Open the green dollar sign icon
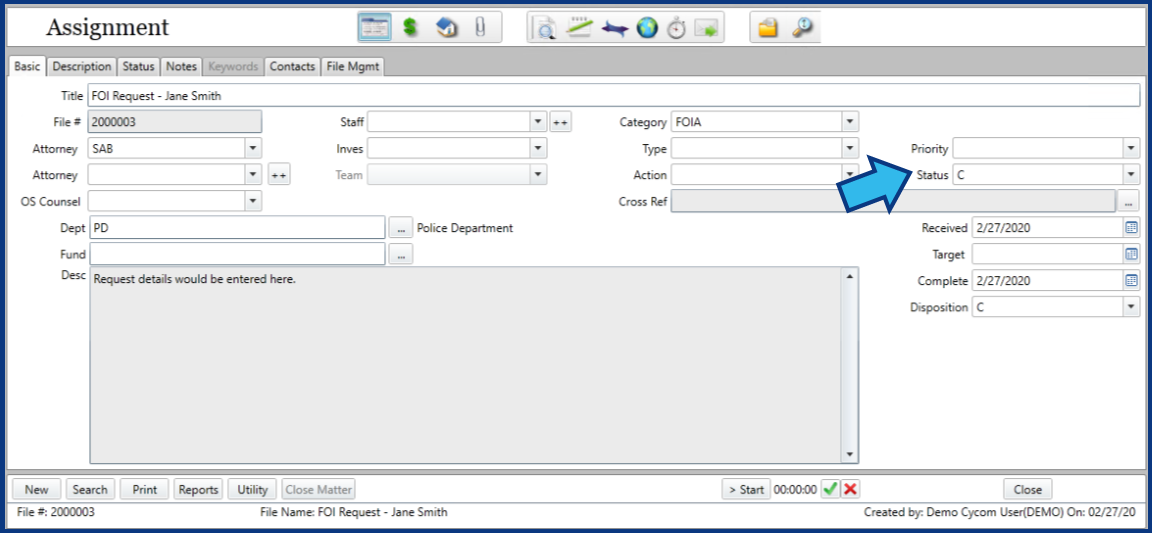This screenshot has width=1153, height=534. pos(410,28)
